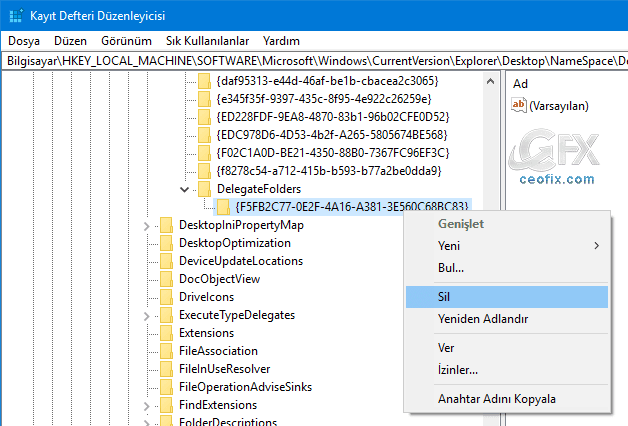Click the registry path address bar
This screenshot has width=628, height=426.
click(x=315, y=61)
